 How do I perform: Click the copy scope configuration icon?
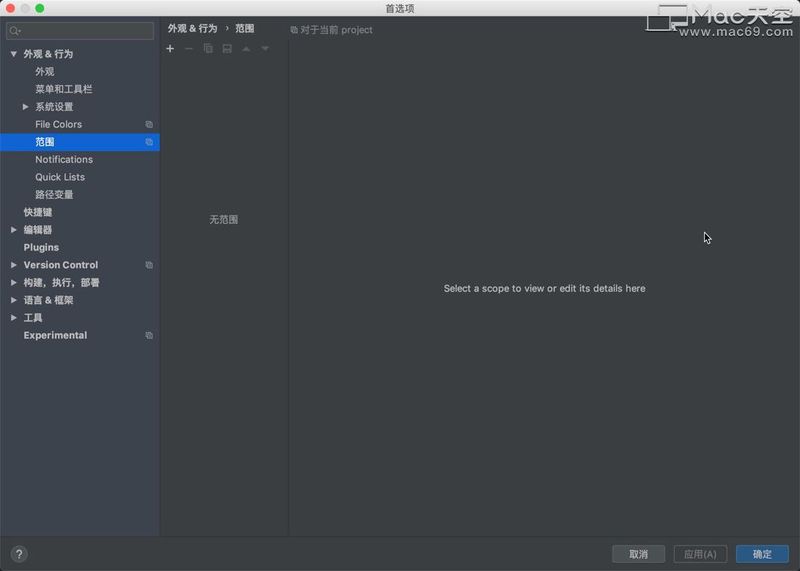208,48
